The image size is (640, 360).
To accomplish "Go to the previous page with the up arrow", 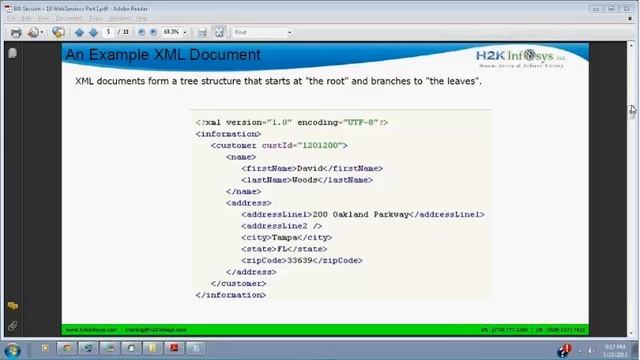I will (80, 32).
